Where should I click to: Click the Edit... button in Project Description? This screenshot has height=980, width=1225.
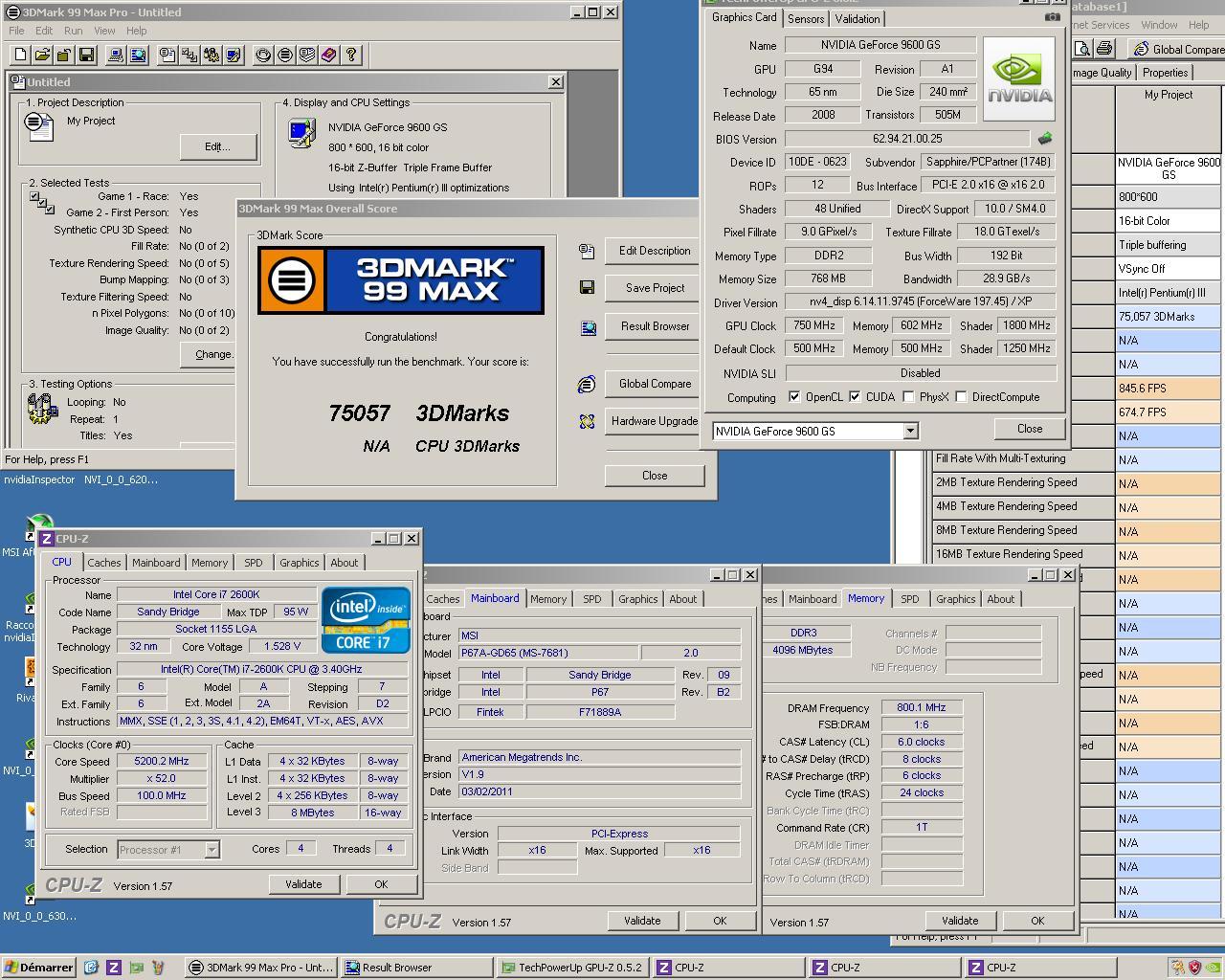(x=217, y=146)
